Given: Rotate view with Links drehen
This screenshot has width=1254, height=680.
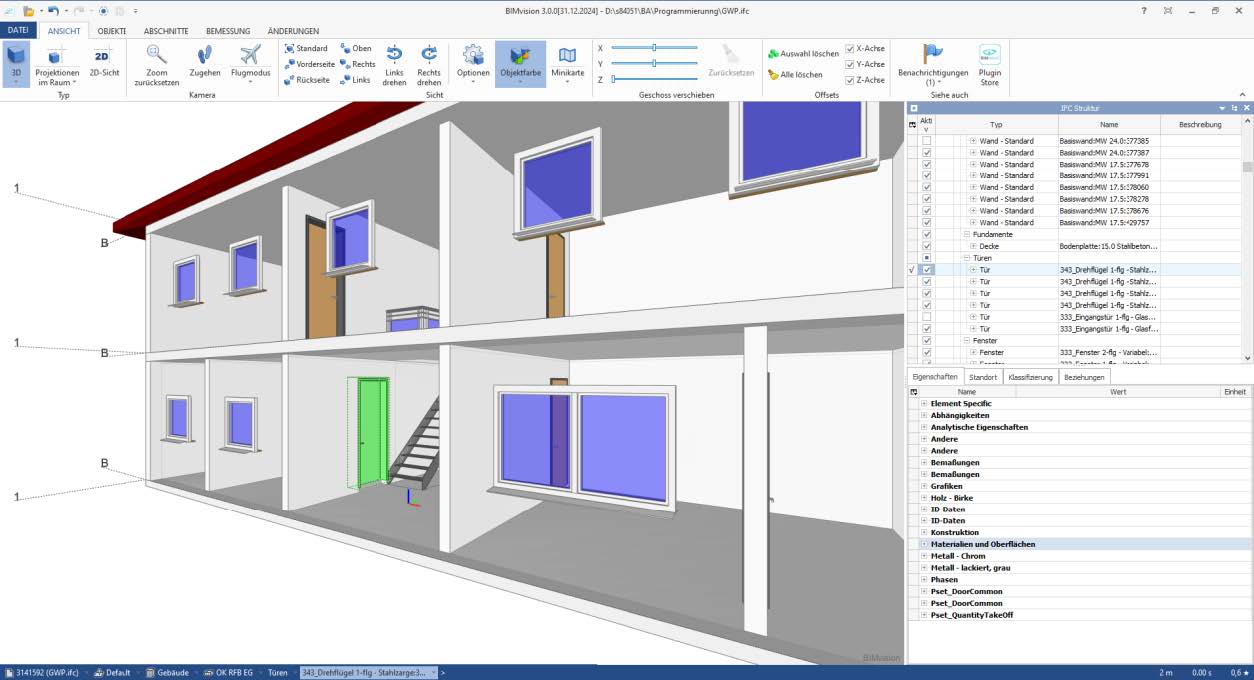Looking at the screenshot, I should click(394, 64).
